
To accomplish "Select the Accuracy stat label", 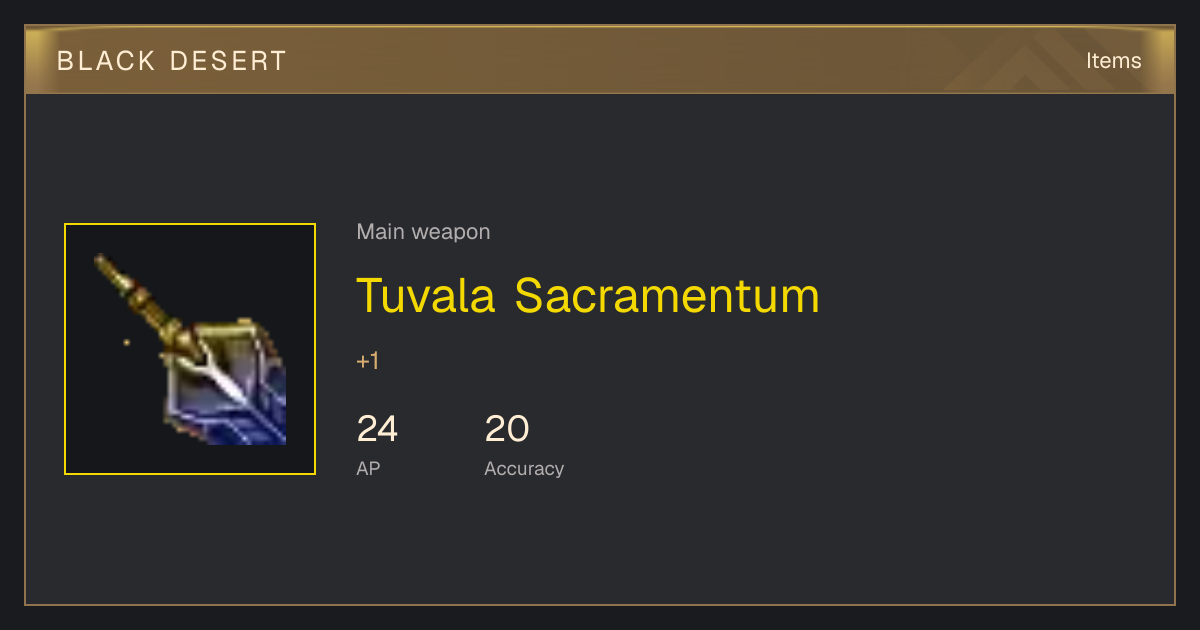I will point(524,468).
